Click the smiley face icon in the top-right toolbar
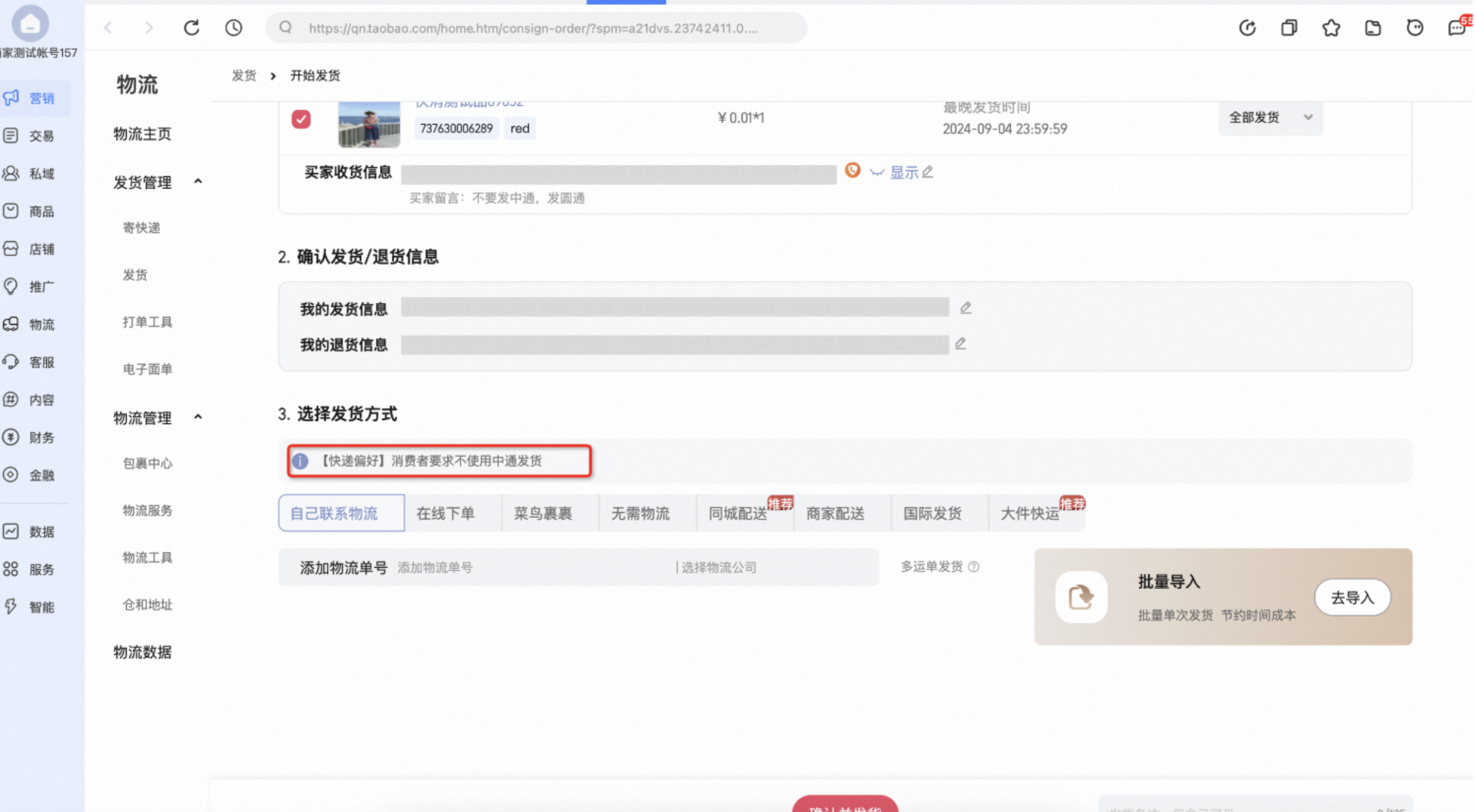This screenshot has width=1475, height=812. click(1415, 28)
